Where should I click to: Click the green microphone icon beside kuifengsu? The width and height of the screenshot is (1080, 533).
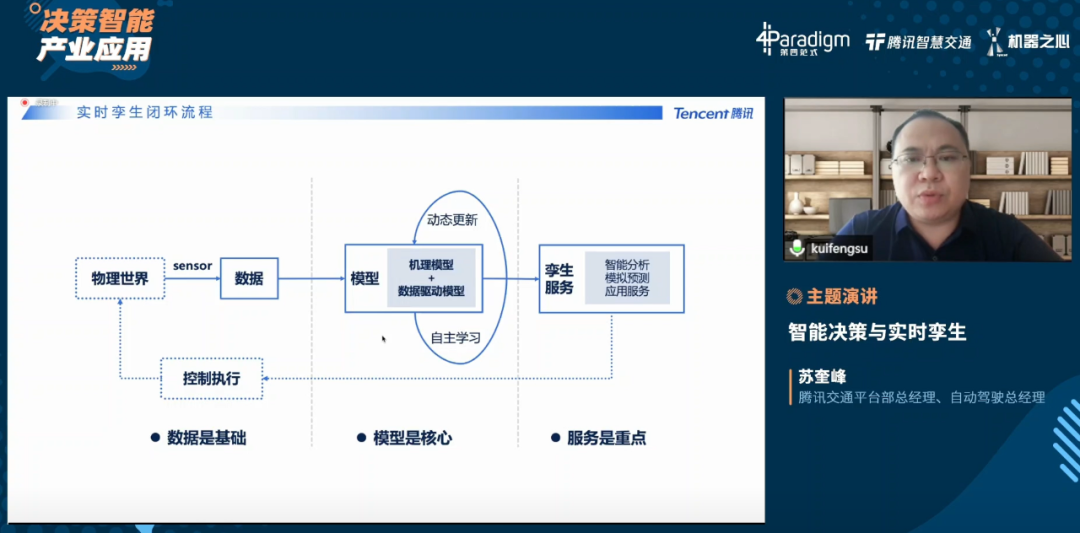point(798,247)
